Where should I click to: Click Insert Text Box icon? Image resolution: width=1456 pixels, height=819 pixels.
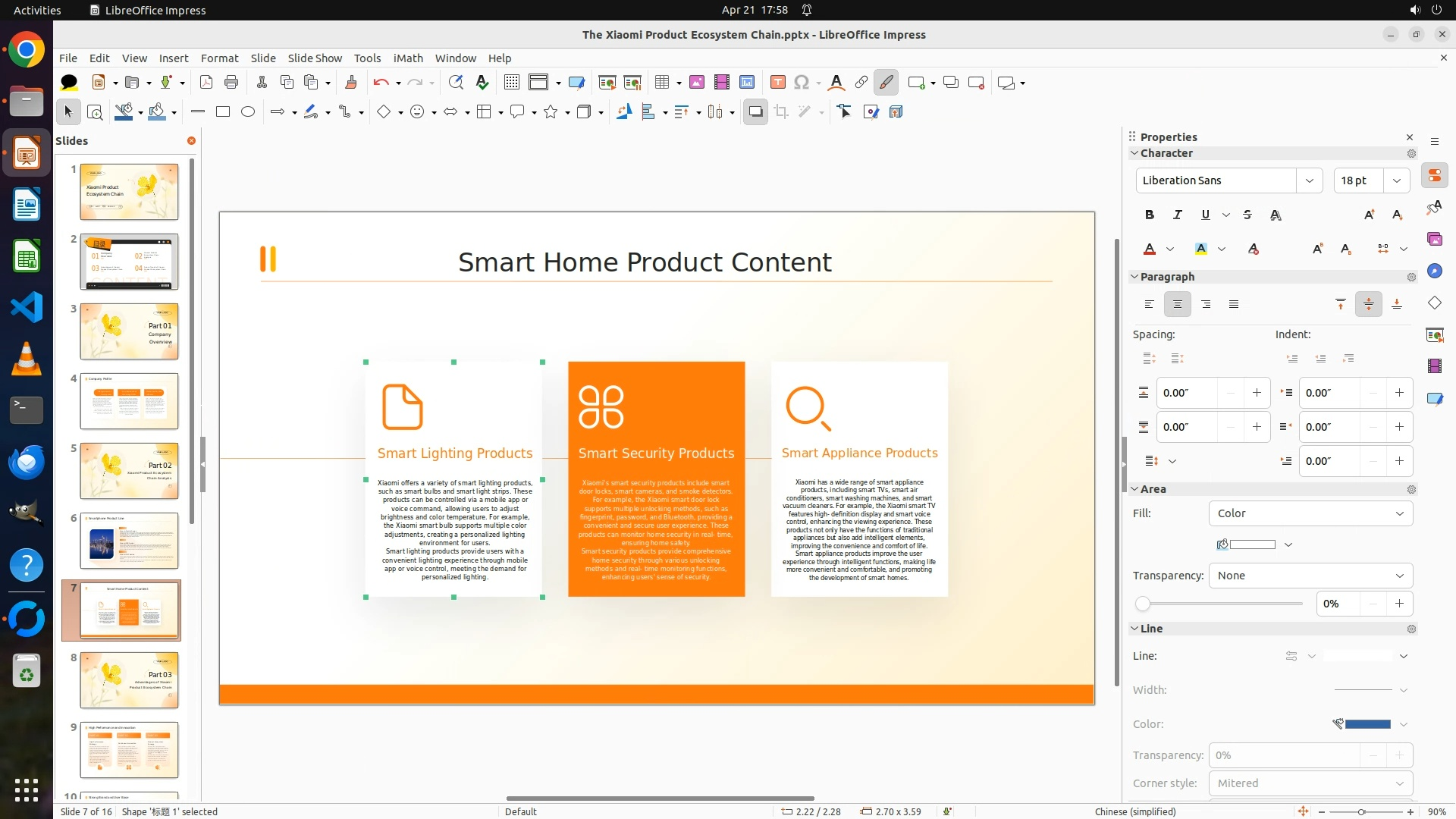777,83
